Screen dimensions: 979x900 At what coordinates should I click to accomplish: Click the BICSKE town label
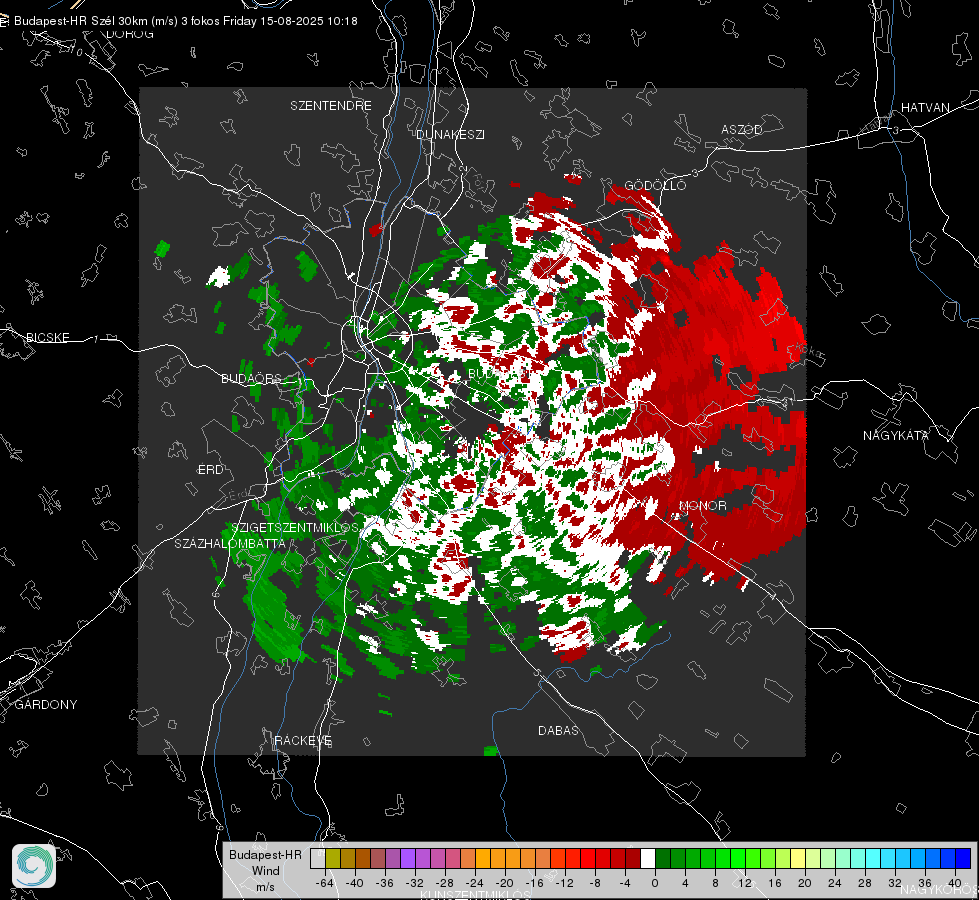coord(48,337)
